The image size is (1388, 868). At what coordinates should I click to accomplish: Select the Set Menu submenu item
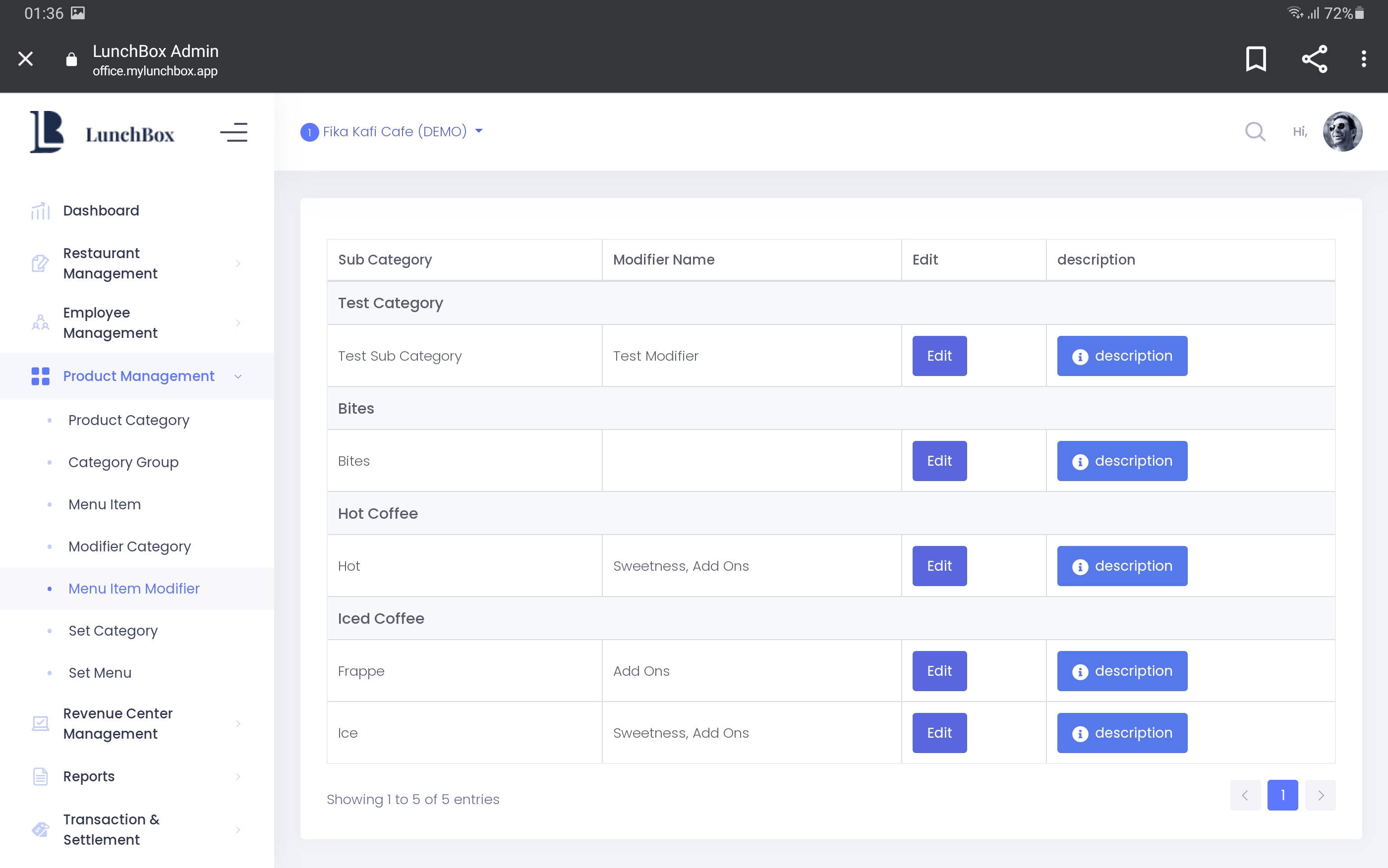[x=100, y=672]
